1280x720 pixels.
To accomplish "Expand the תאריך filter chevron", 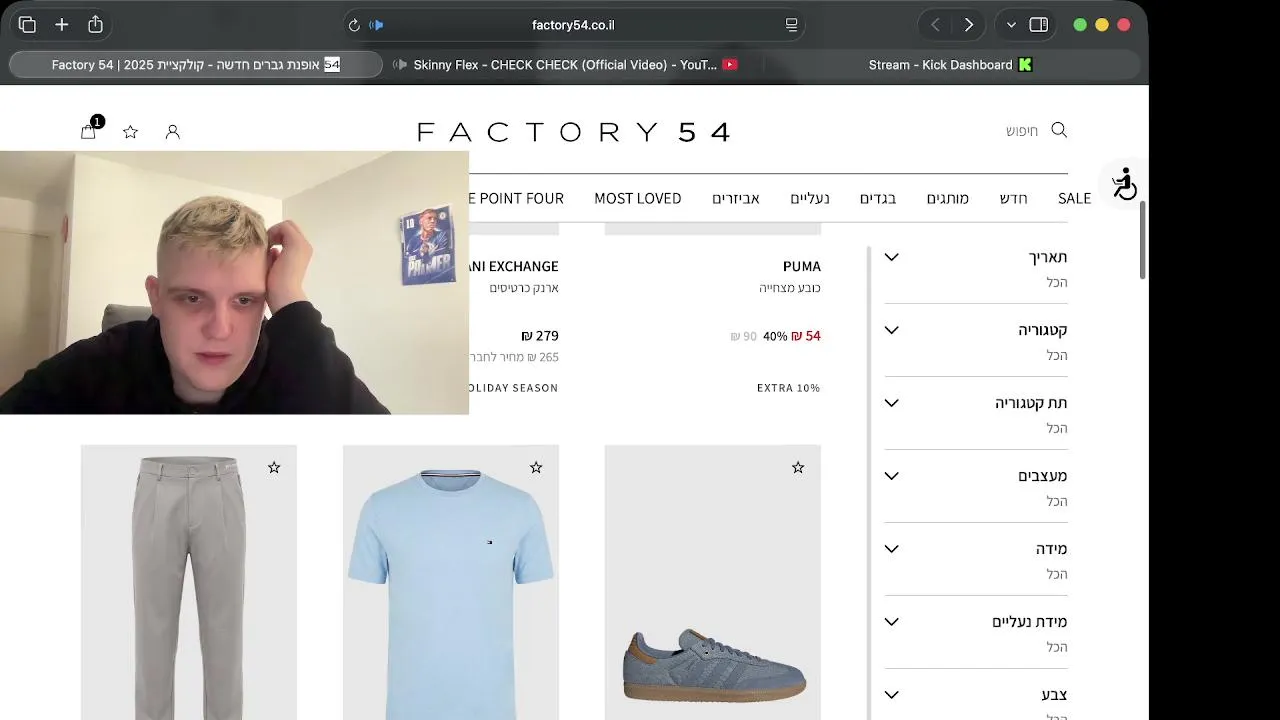I will 892,257.
